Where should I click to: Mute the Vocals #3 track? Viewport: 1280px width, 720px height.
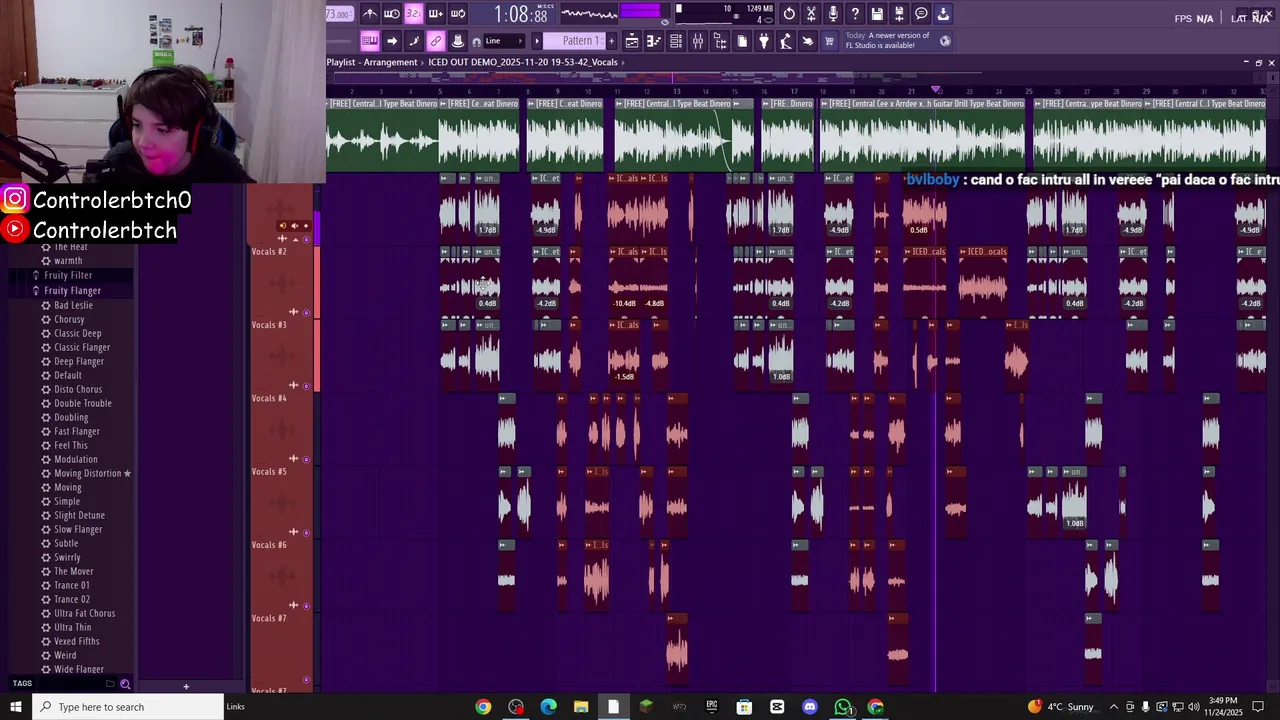306,386
